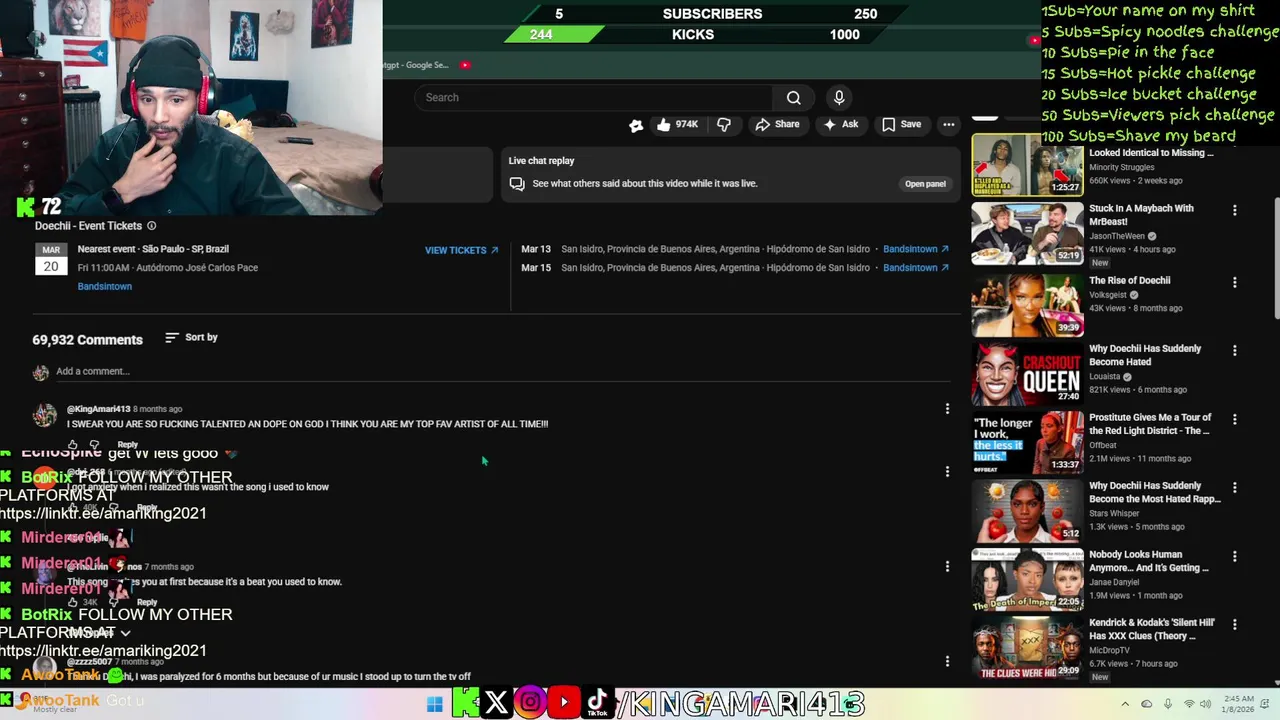Open the 'Crashout Queen' thumbnail

[x=1027, y=374]
